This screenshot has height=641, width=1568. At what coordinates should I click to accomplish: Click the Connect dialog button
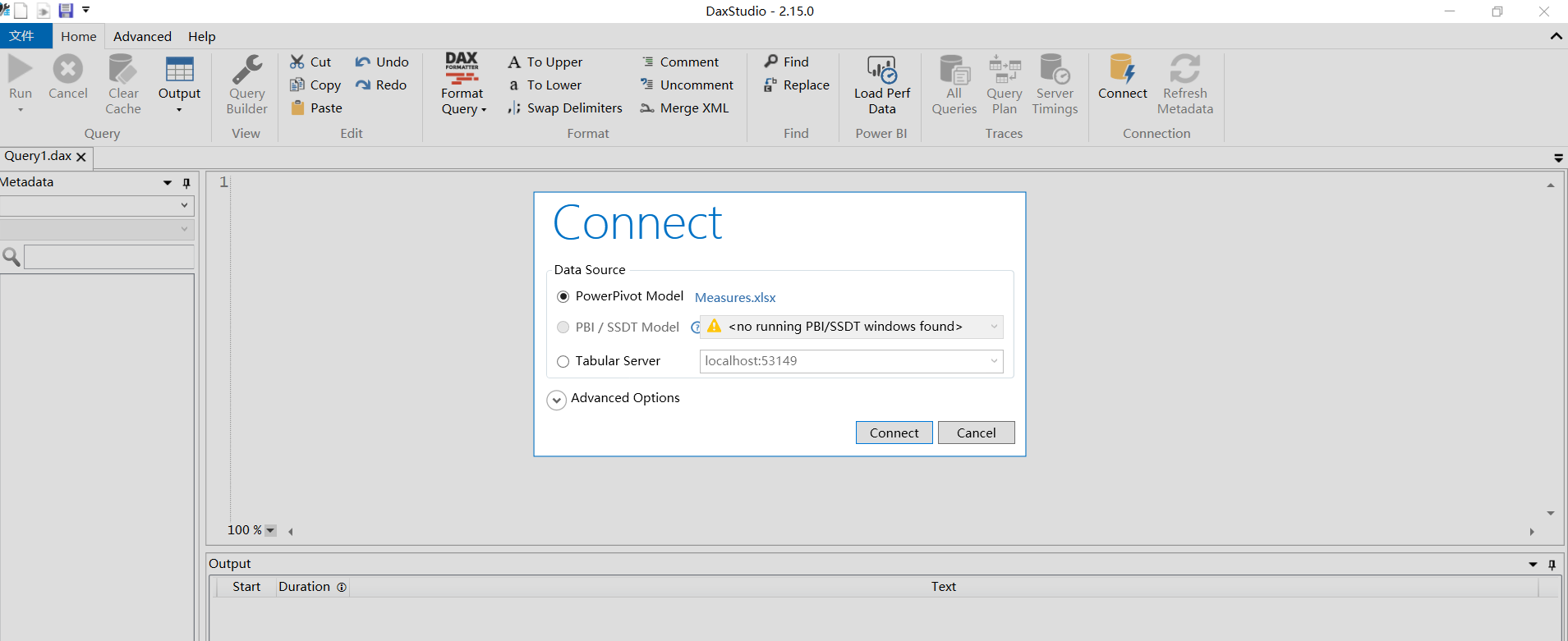click(894, 433)
